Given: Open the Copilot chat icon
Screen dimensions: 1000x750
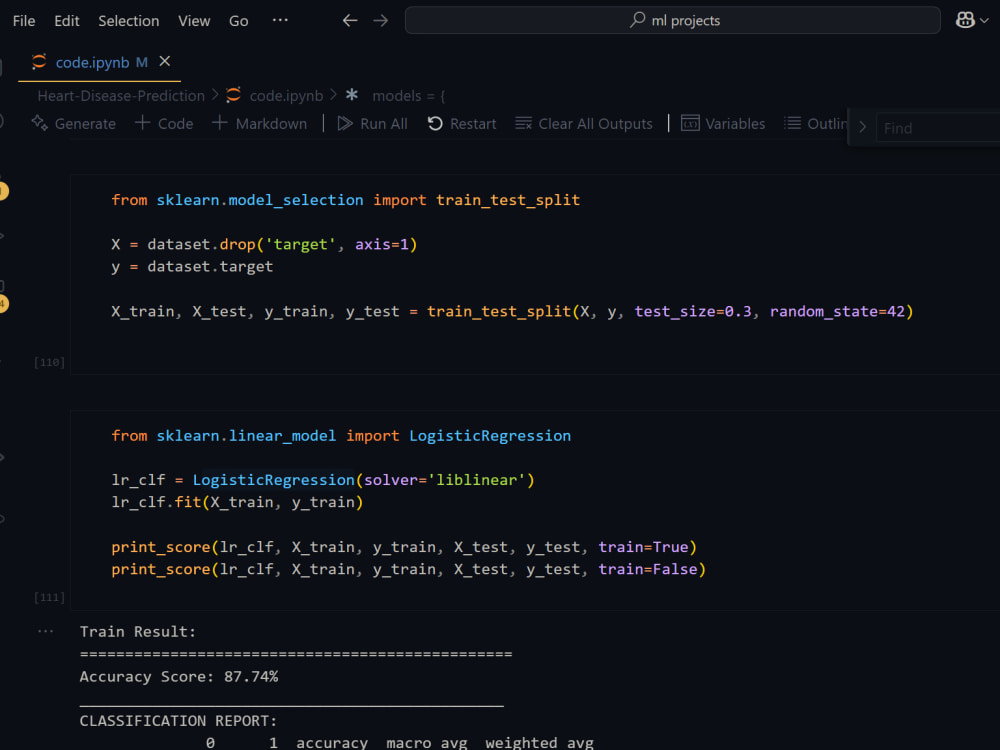Looking at the screenshot, I should coord(965,20).
